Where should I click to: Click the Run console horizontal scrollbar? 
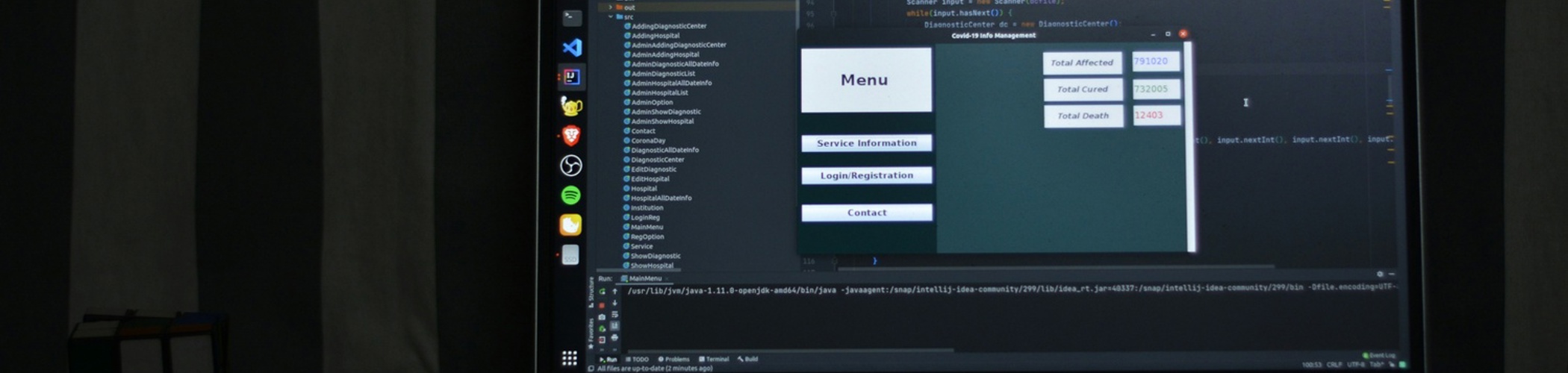[x=791, y=350]
